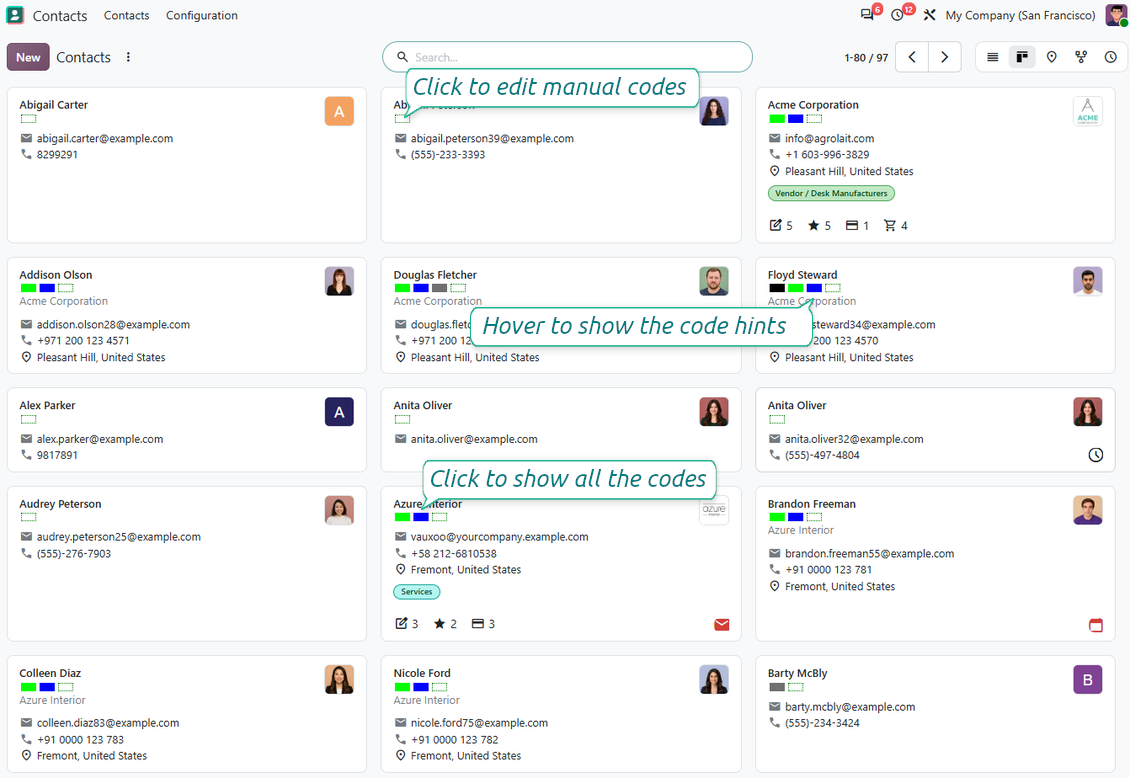This screenshot has height=778, width=1130.
Task: Open Barty McBly contact card
Action: point(935,714)
